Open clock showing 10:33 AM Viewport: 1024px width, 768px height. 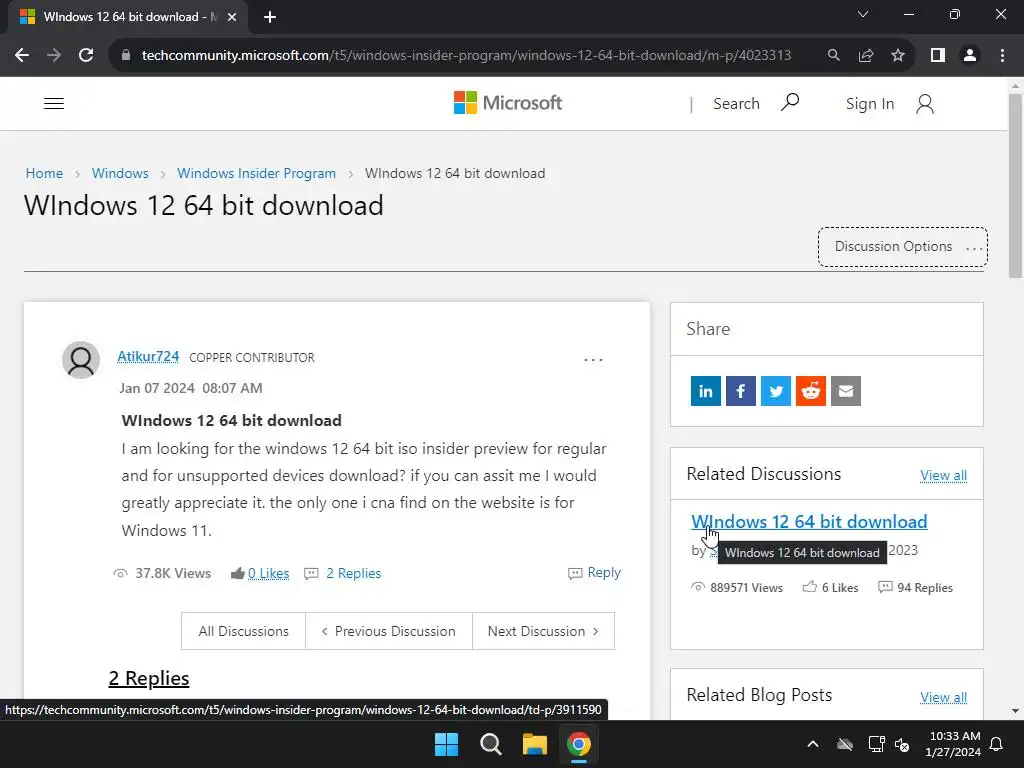pos(953,744)
